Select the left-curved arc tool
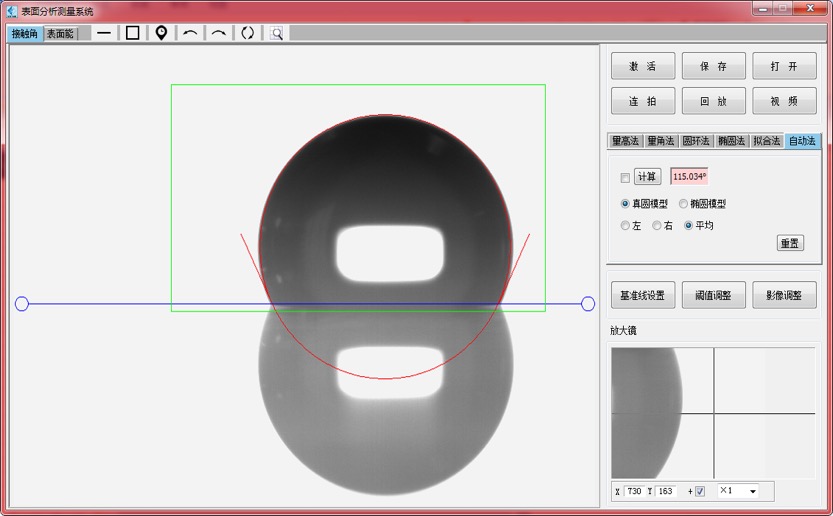The image size is (833, 516). (x=190, y=33)
